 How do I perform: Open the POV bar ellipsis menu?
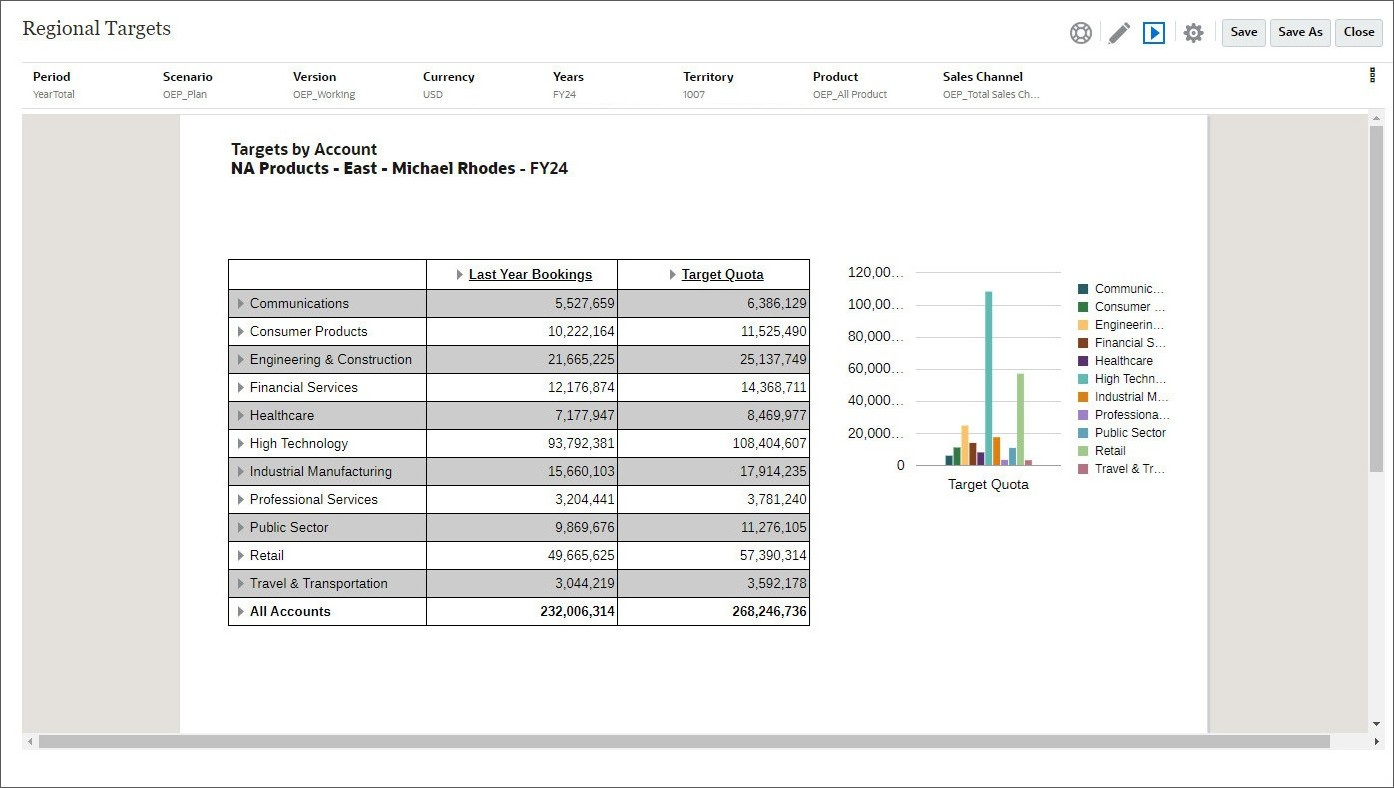click(x=1371, y=75)
